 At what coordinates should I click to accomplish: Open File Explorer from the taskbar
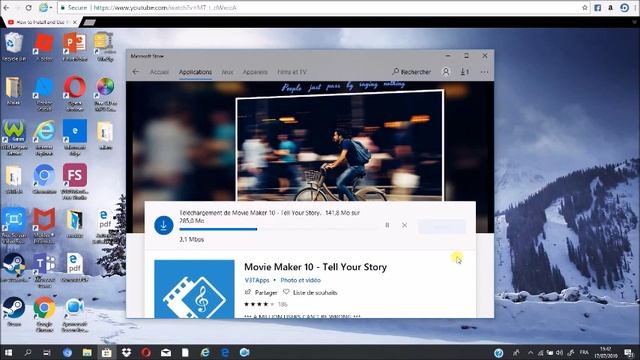tap(87, 353)
